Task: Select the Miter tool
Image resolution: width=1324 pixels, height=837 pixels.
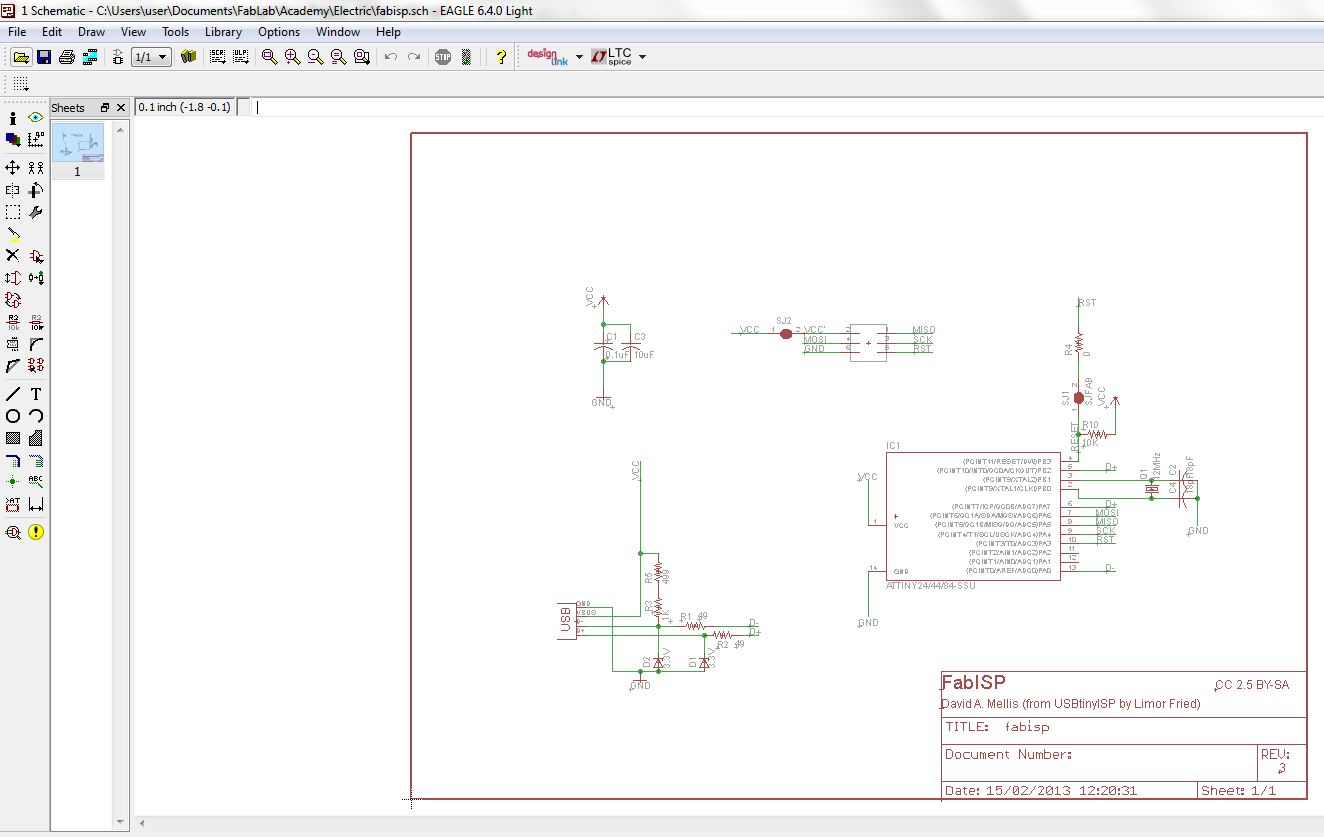Action: point(36,344)
